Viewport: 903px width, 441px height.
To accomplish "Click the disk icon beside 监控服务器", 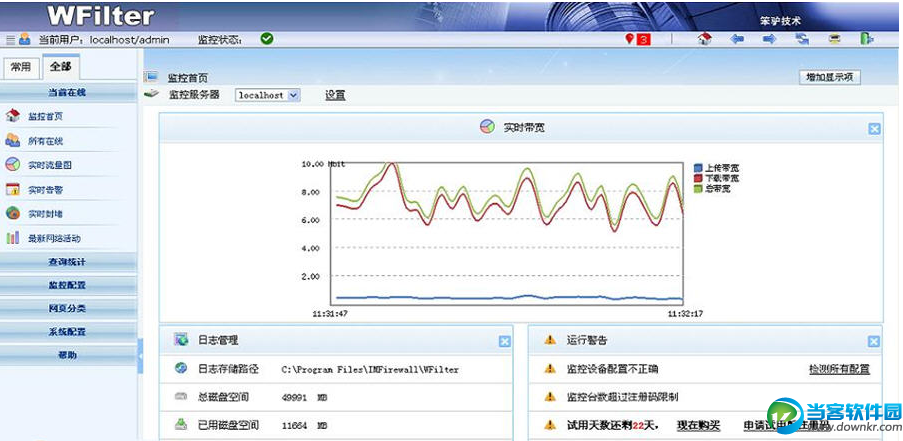I will pyautogui.click(x=151, y=94).
